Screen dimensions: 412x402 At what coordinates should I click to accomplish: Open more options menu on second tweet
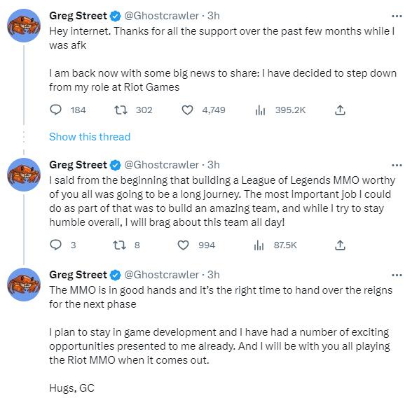pos(397,165)
